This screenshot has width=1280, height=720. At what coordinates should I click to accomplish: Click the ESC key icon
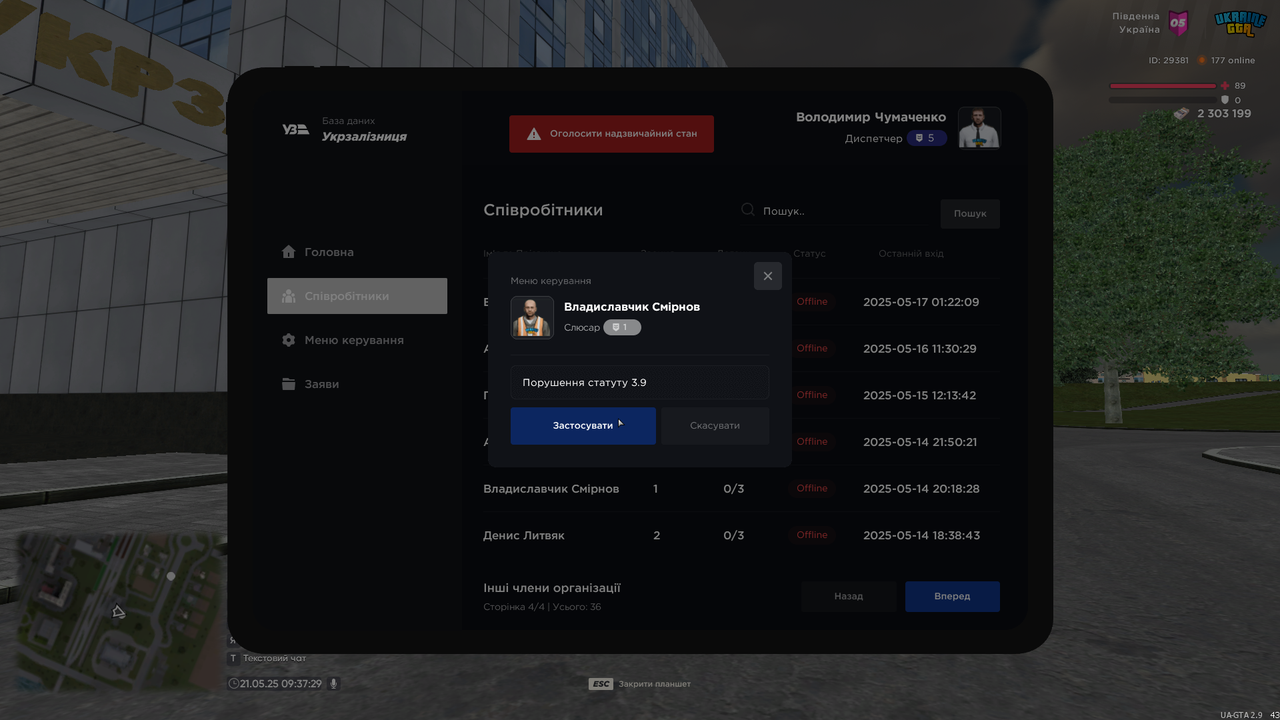[601, 684]
